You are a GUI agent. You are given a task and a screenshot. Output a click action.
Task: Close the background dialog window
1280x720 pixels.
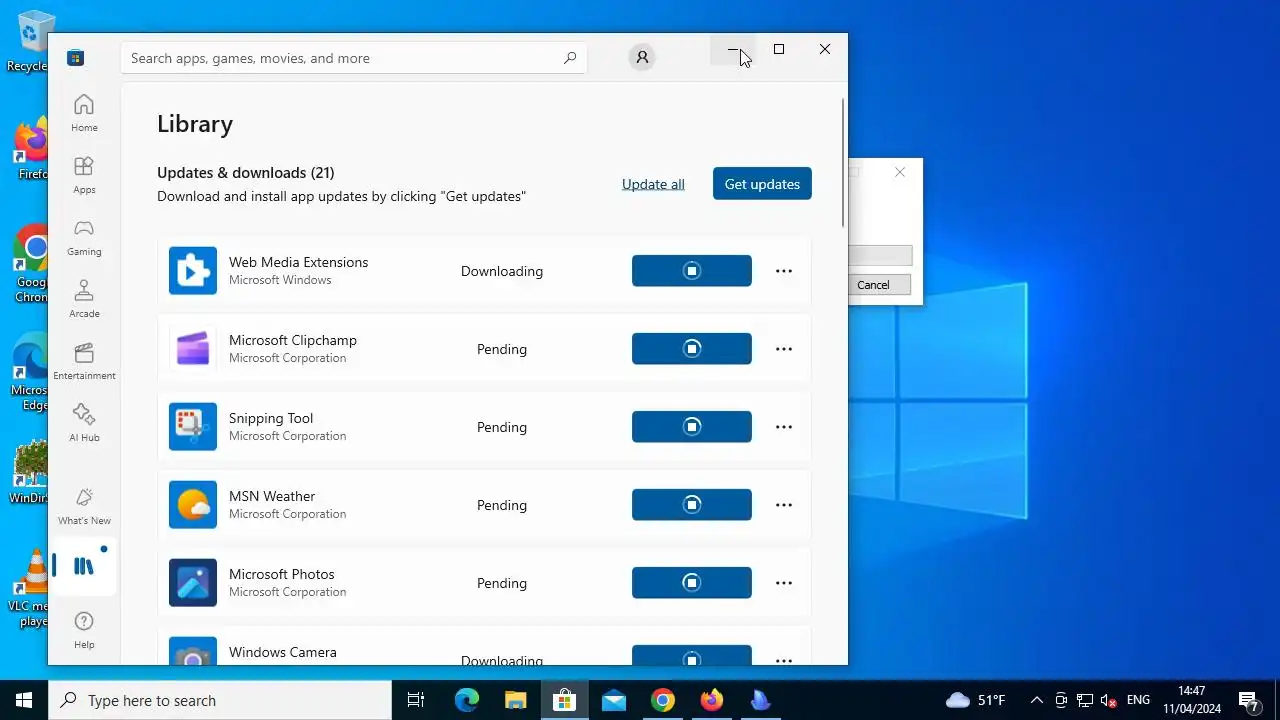pos(900,172)
